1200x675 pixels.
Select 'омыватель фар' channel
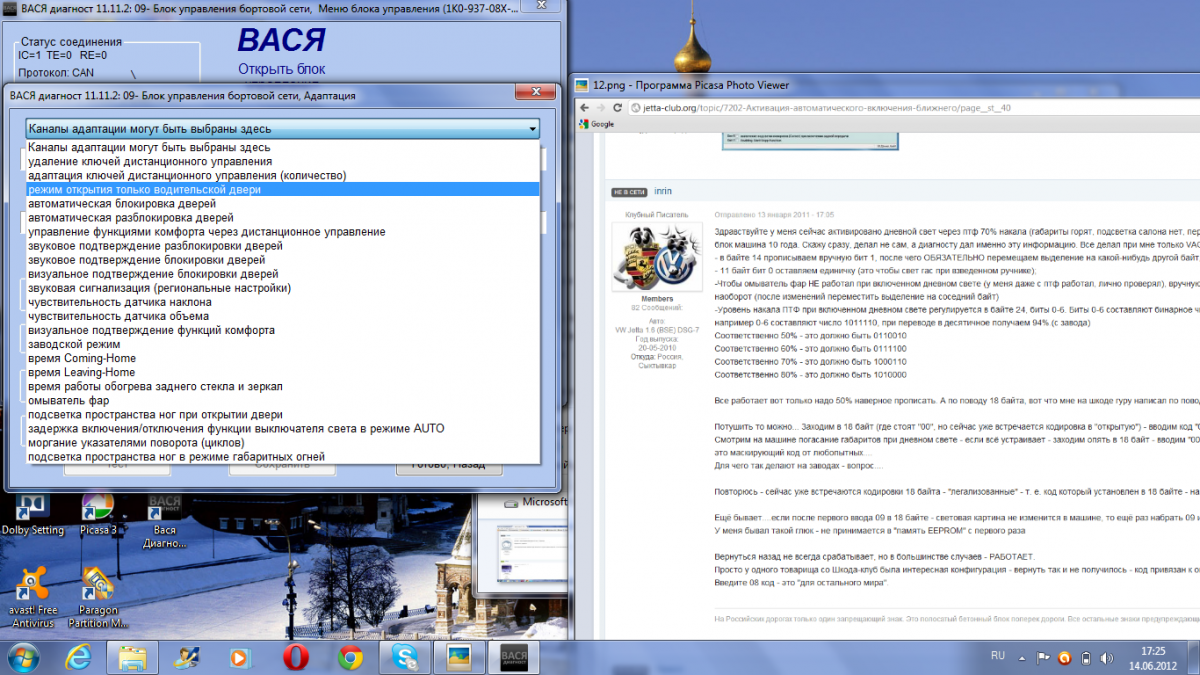coord(282,400)
